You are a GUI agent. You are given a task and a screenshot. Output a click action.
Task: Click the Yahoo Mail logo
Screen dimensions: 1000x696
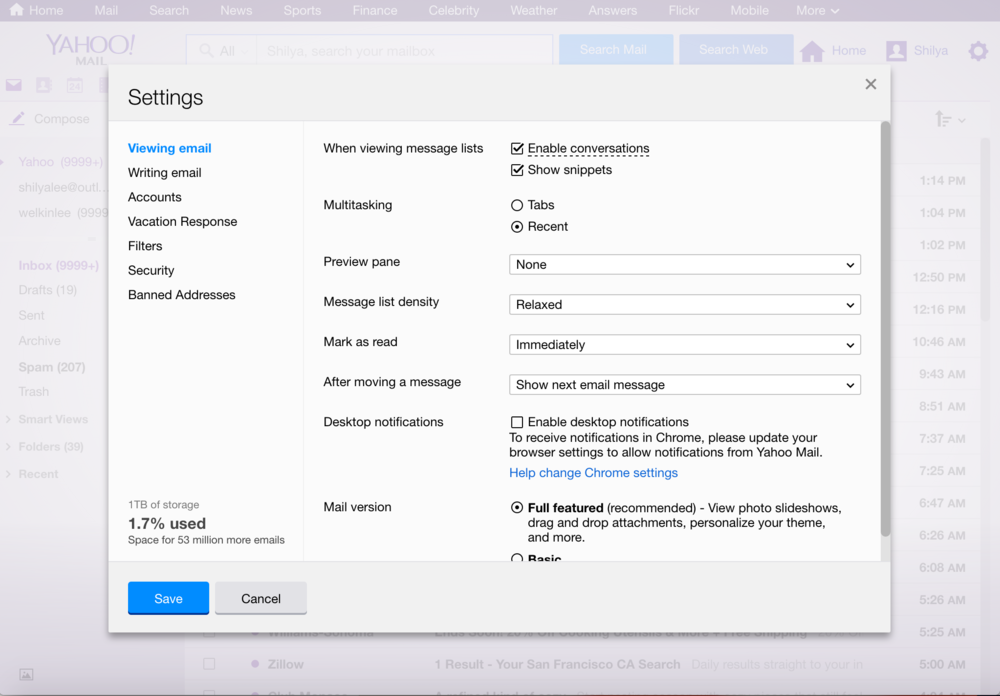90,48
